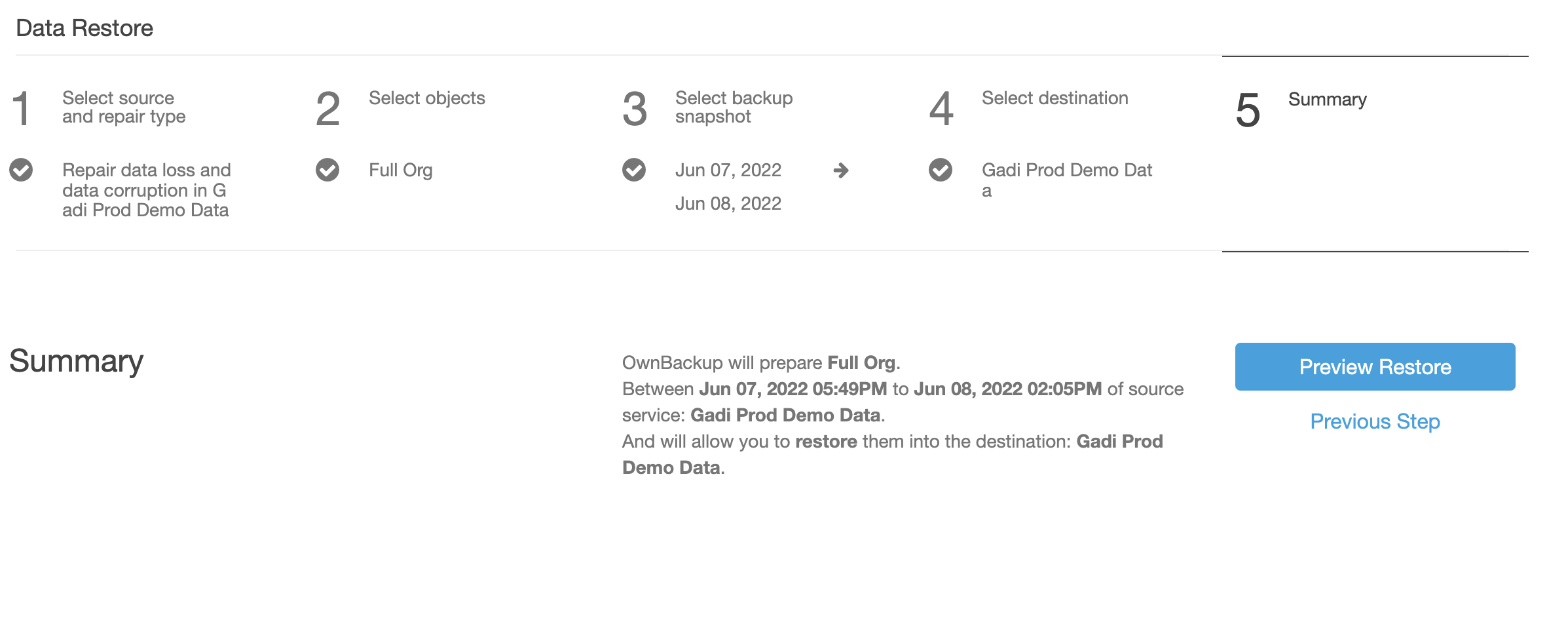This screenshot has height=620, width=1568.
Task: Click the Preview Restore button
Action: (1374, 367)
